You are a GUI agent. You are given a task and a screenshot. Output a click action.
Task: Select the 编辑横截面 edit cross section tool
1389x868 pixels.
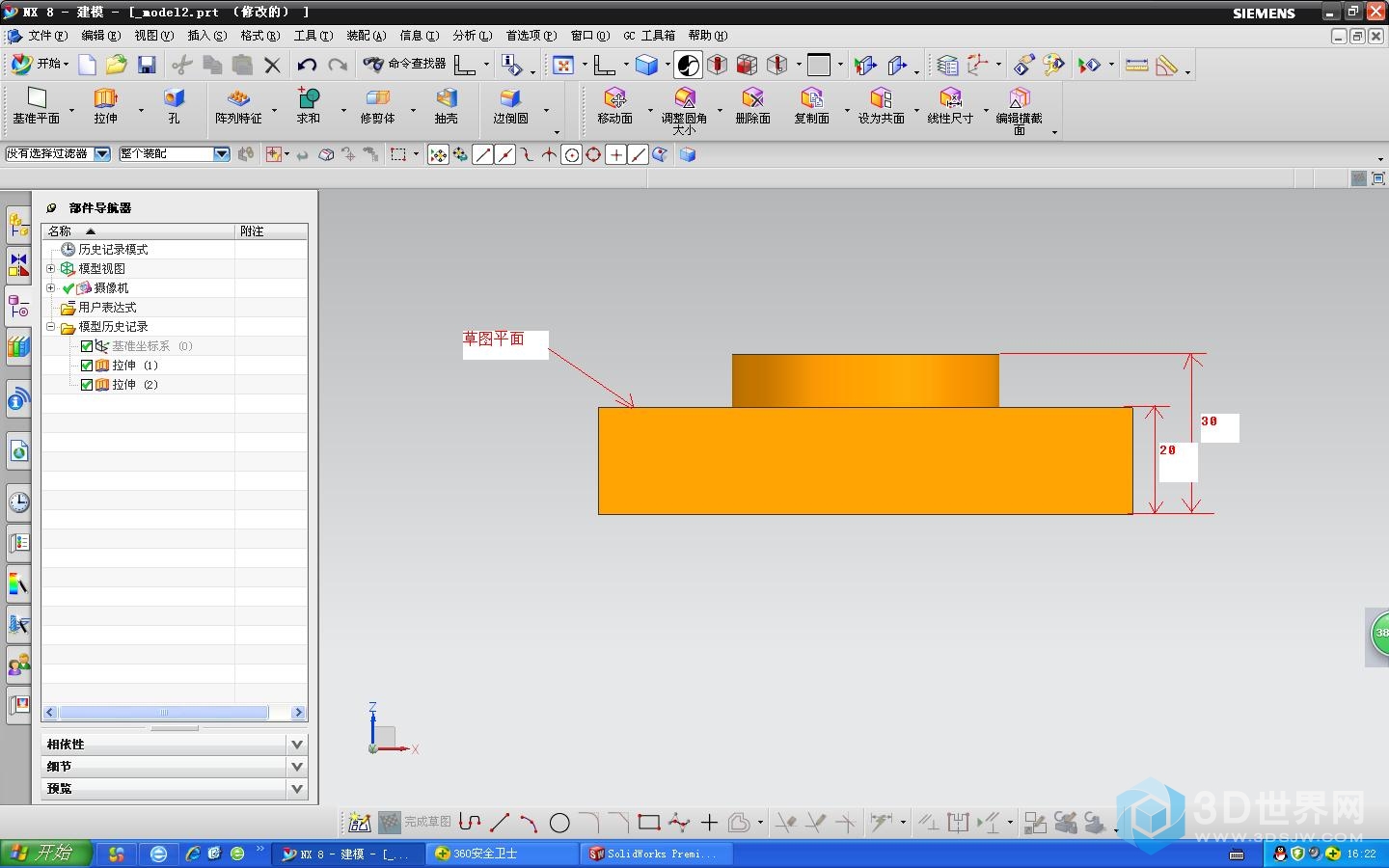pos(1020,111)
